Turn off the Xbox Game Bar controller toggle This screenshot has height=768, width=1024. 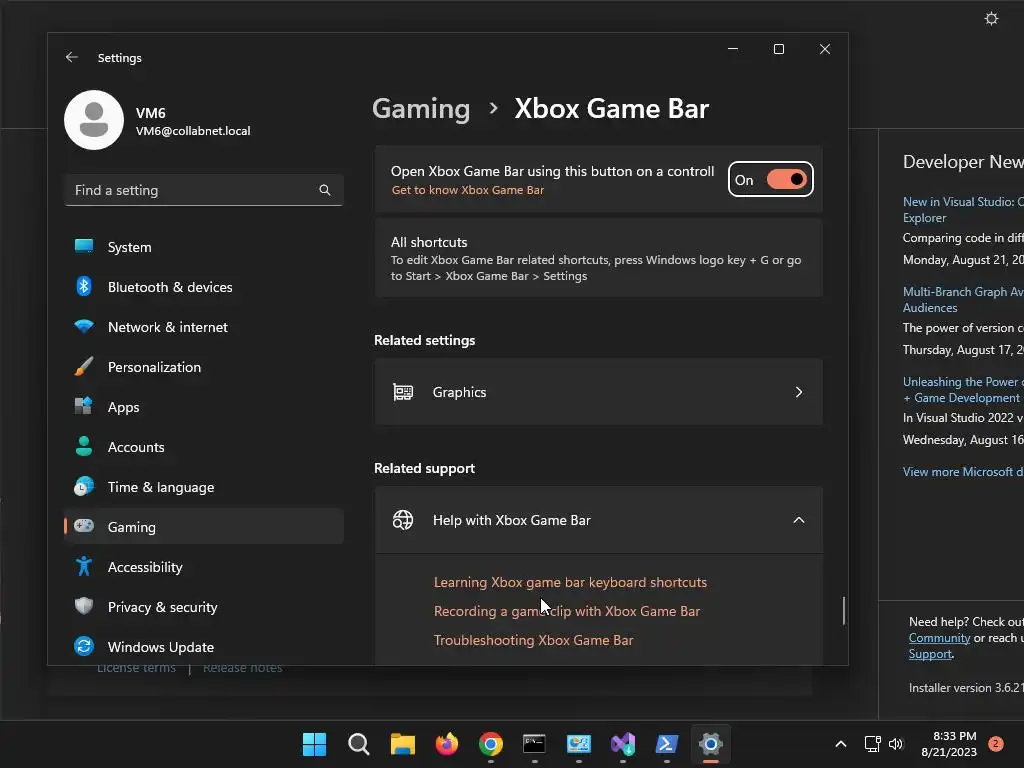[786, 179]
